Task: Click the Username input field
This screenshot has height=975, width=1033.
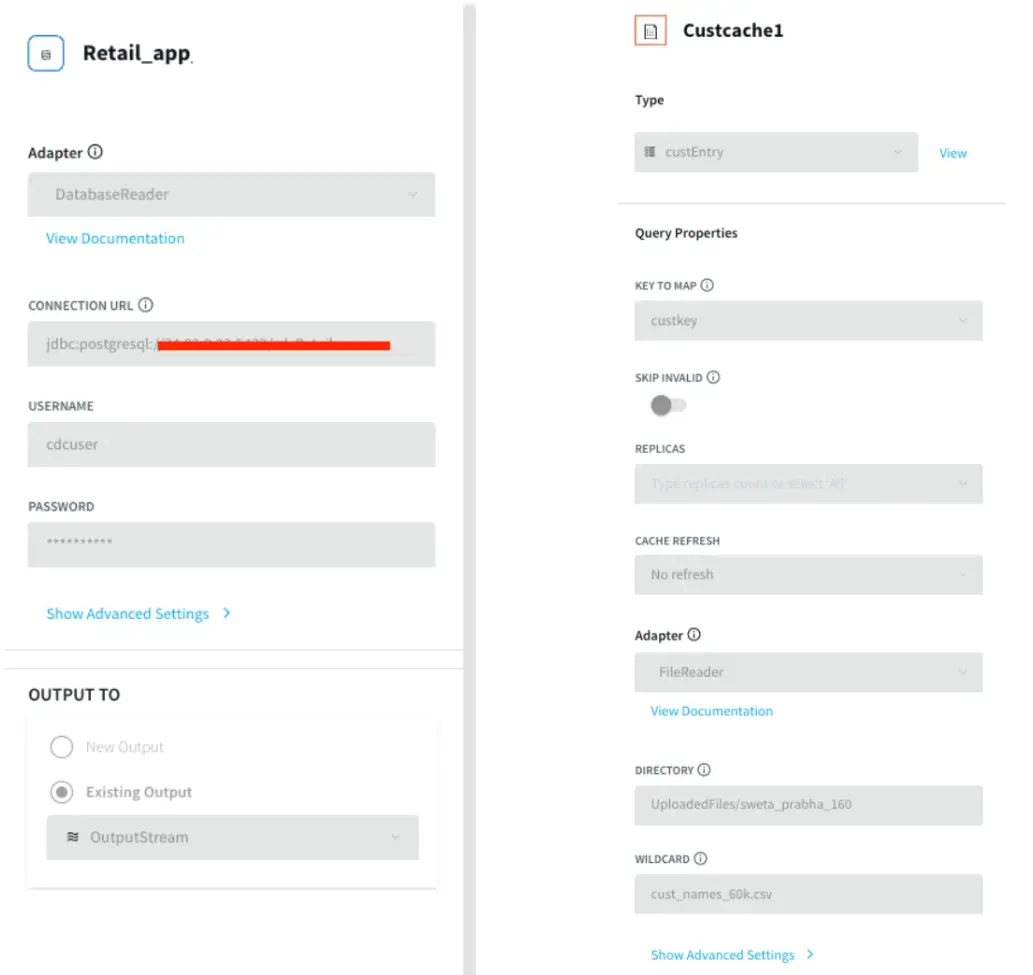Action: coord(231,445)
